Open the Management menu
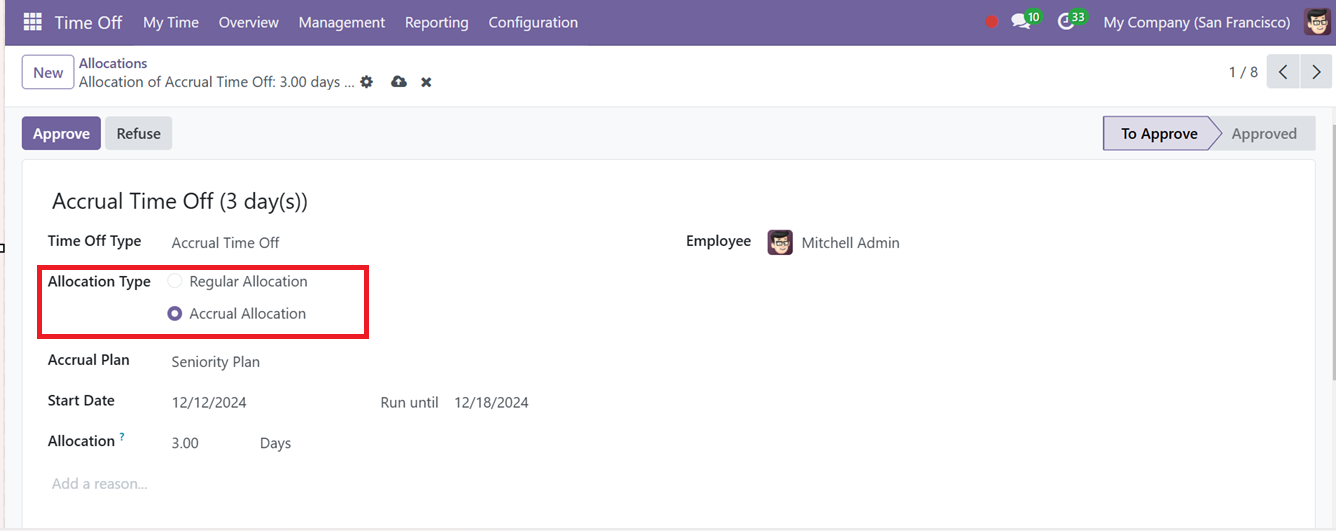 [x=342, y=22]
